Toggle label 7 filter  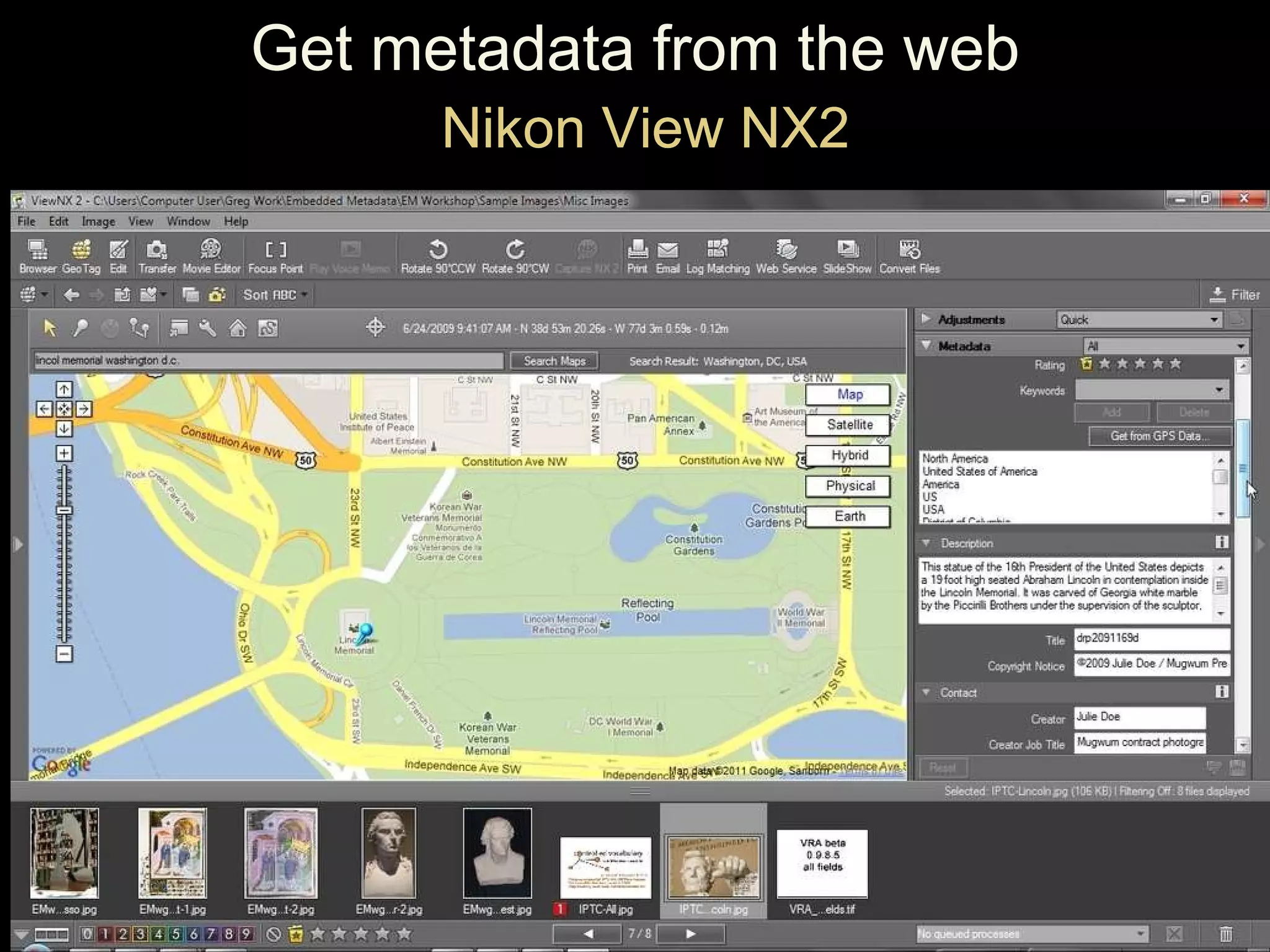point(211,934)
